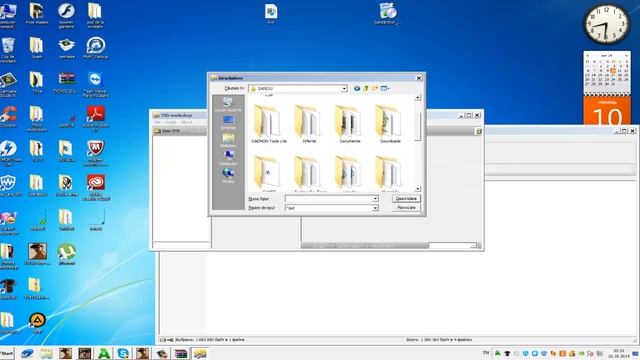Click the taskbar date and time

click(x=618, y=353)
